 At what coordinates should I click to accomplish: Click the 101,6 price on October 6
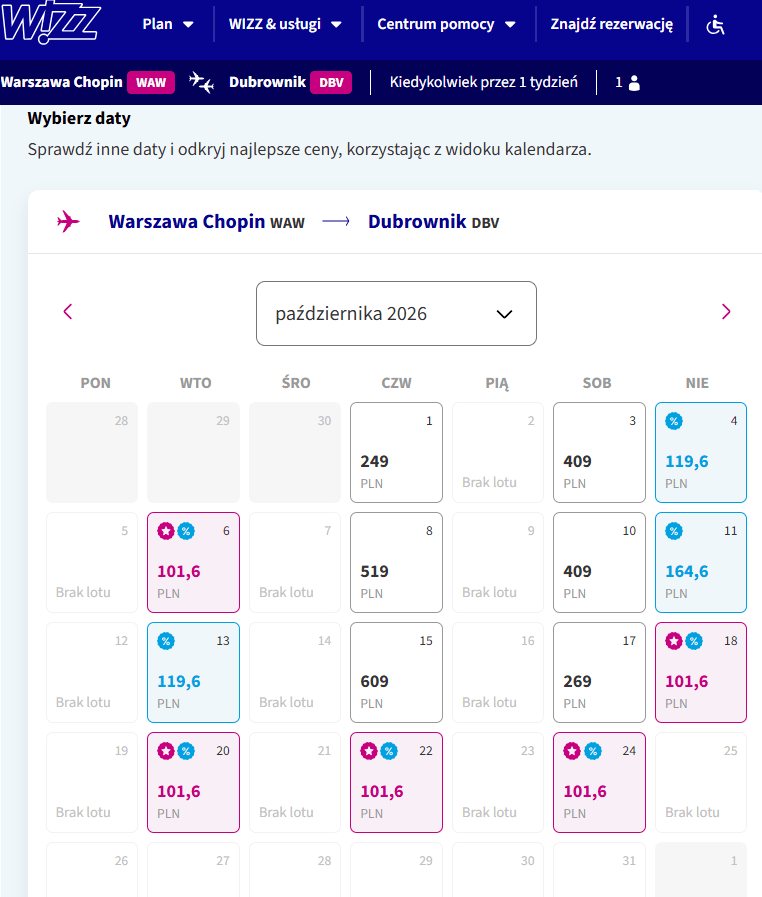click(x=178, y=571)
